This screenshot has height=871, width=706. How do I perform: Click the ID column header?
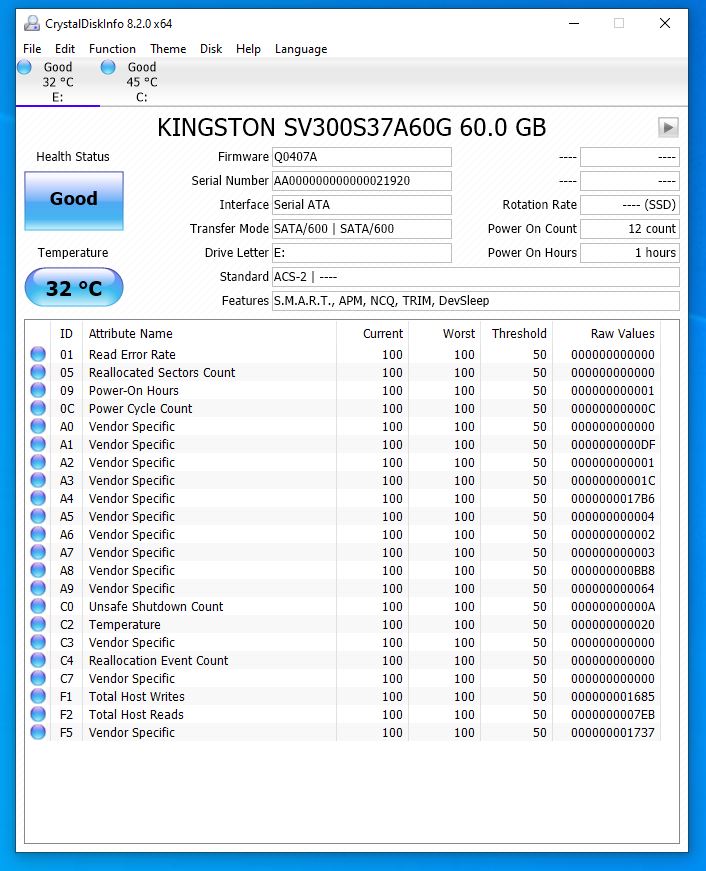coord(66,333)
